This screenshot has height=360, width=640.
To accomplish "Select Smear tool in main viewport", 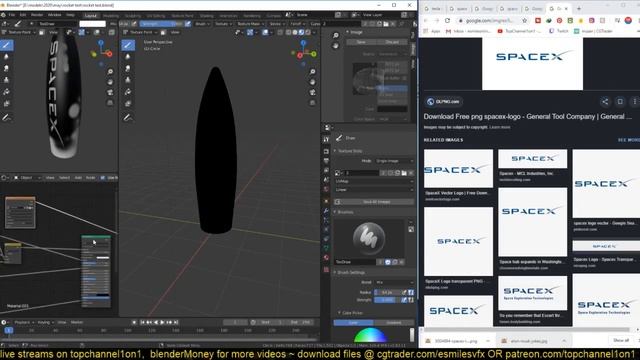I will pyautogui.click(x=128, y=69).
